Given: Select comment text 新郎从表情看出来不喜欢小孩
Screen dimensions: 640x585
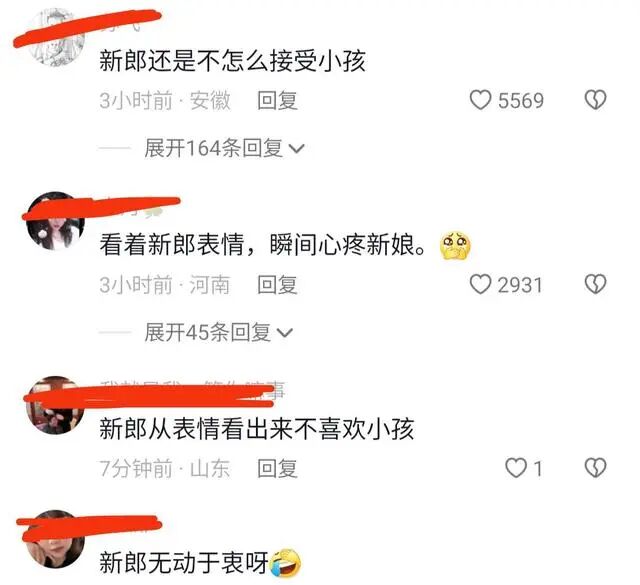Looking at the screenshot, I should coord(257,429).
